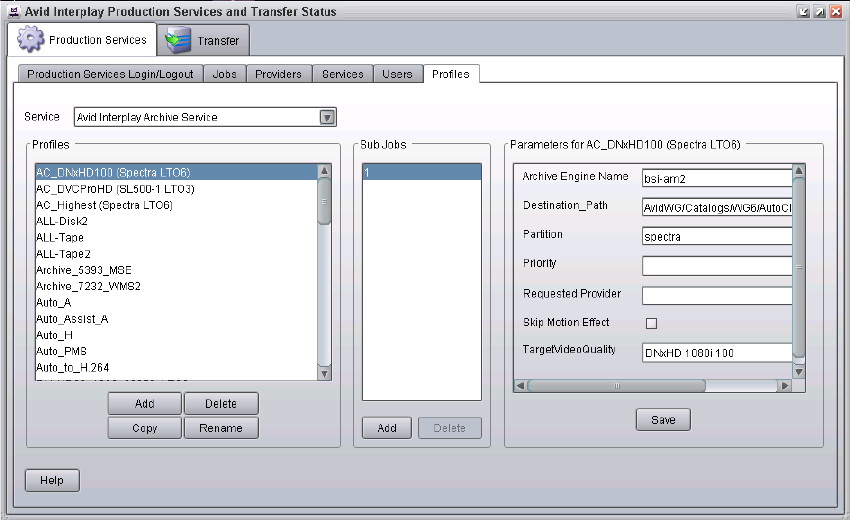
Task: Click the Rename profile button
Action: (221, 428)
